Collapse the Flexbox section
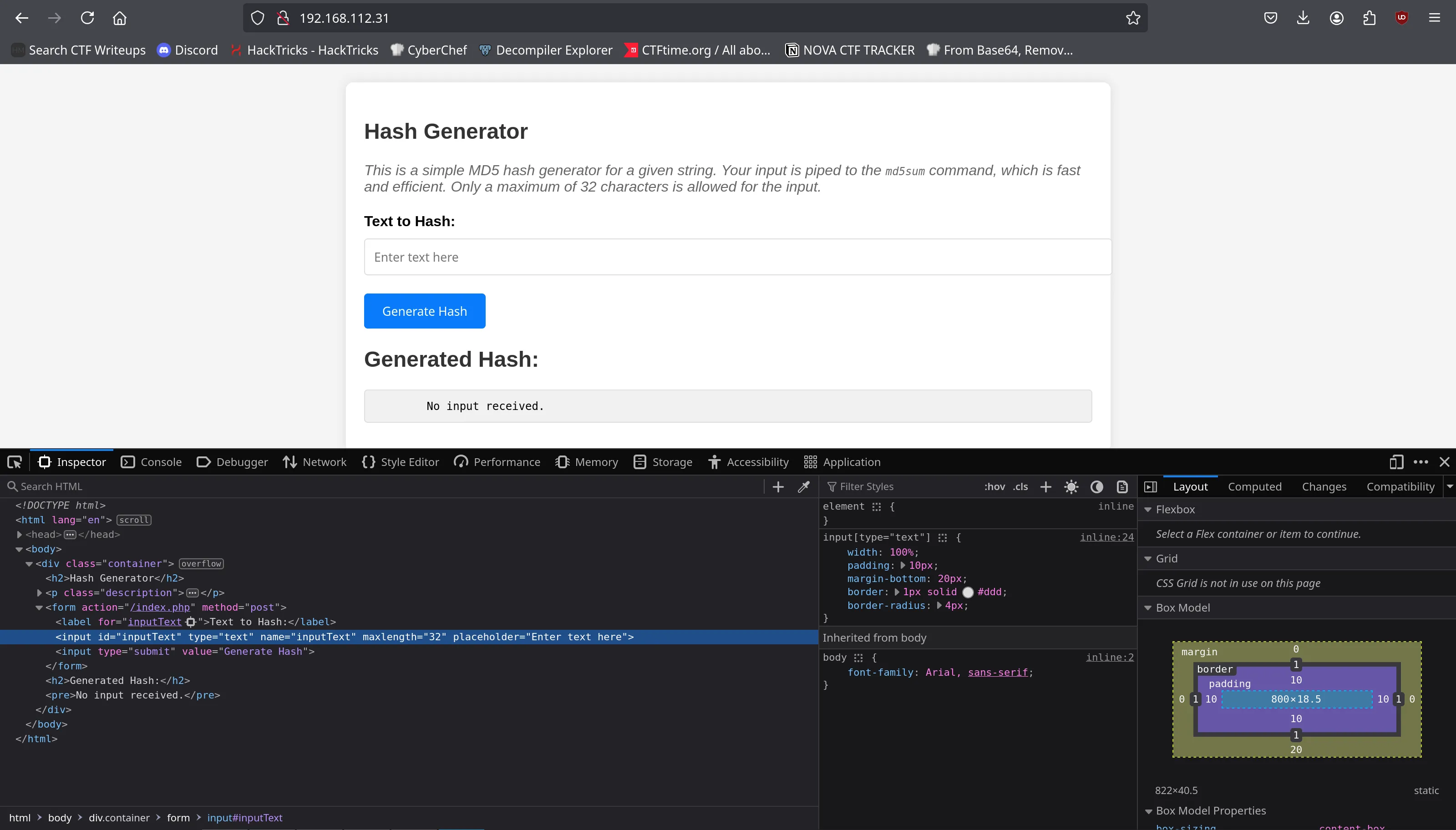1456x830 pixels. [x=1148, y=510]
